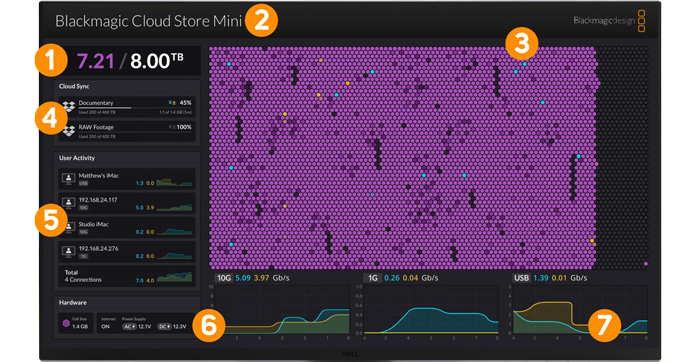
Task: Open Matthew's iMac activity mini graph
Action: click(175, 182)
